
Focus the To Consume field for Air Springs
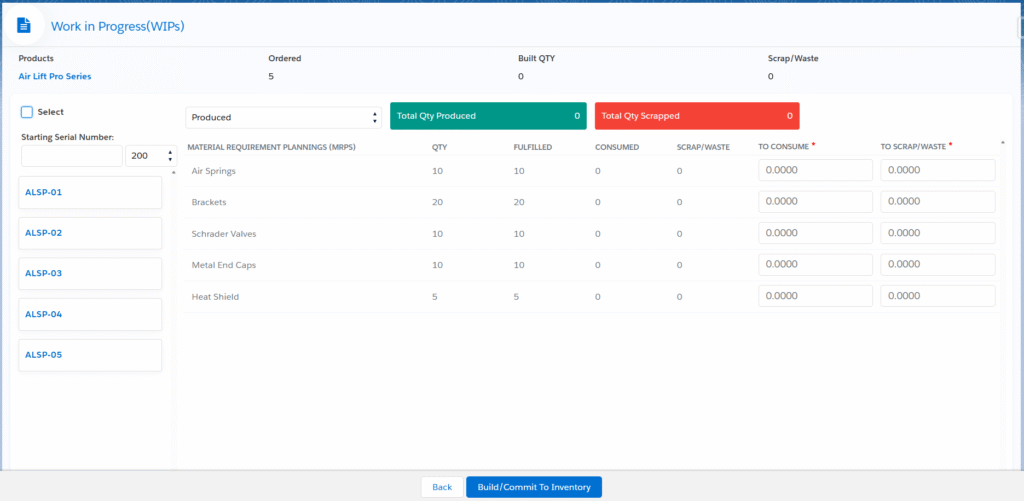[815, 170]
